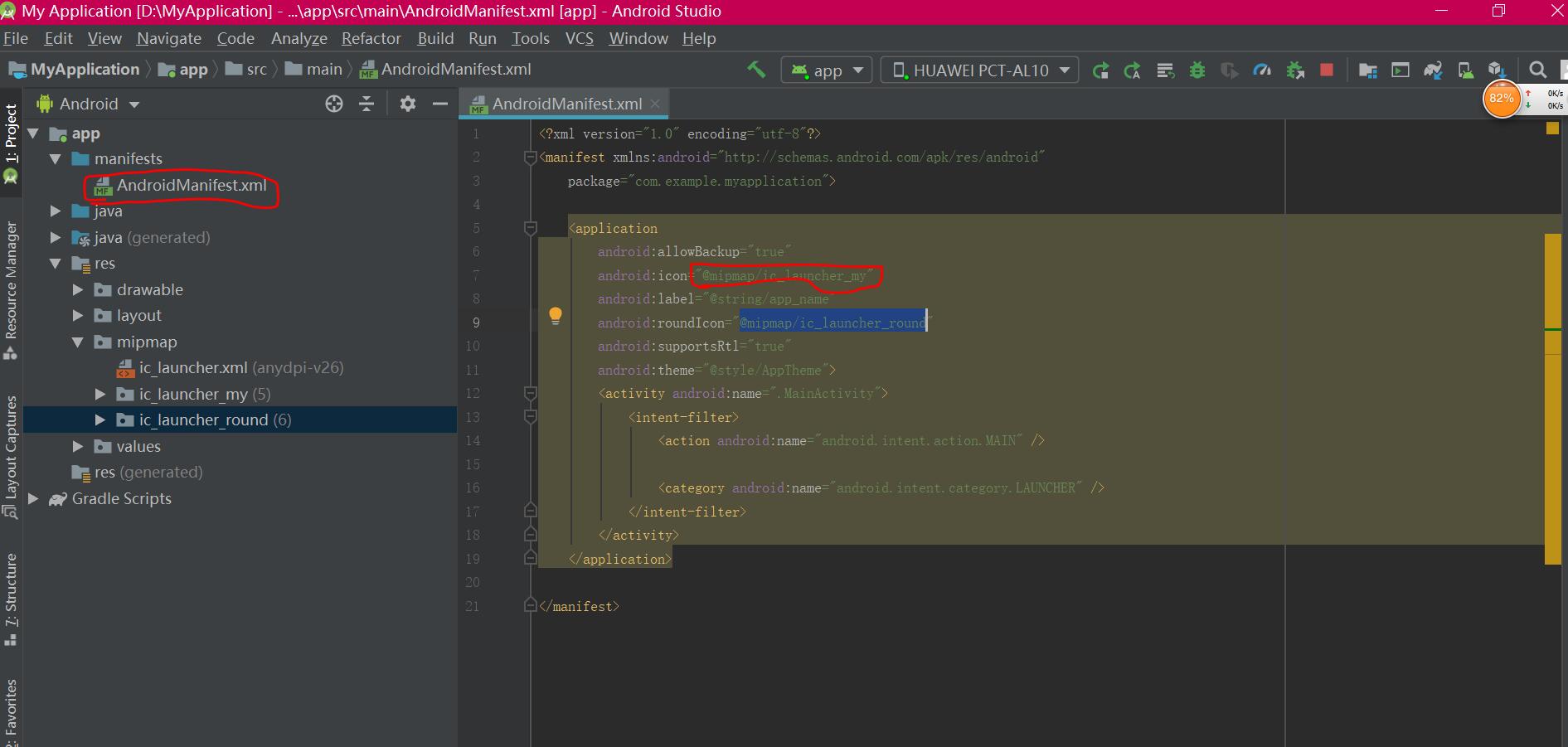The image size is (1568, 747).
Task: Collapse the res folder arrow
Action: pyautogui.click(x=56, y=264)
